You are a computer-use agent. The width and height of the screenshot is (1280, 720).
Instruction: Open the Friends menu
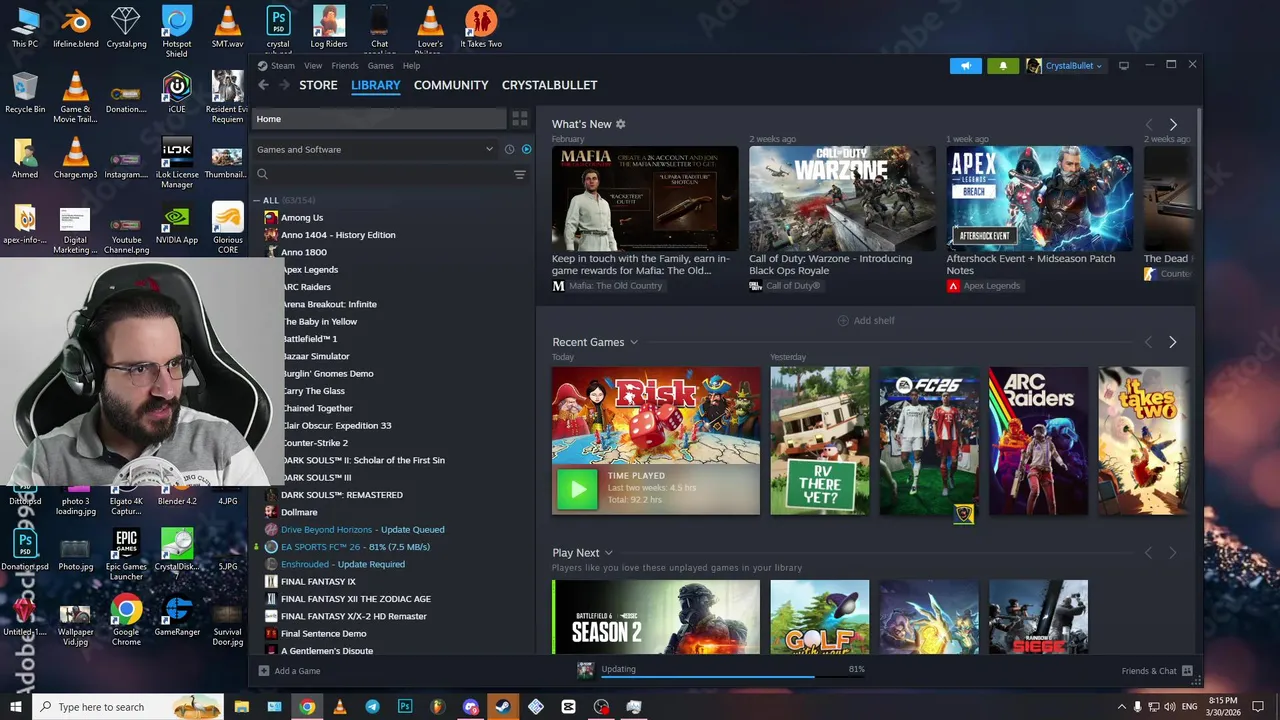click(x=345, y=66)
